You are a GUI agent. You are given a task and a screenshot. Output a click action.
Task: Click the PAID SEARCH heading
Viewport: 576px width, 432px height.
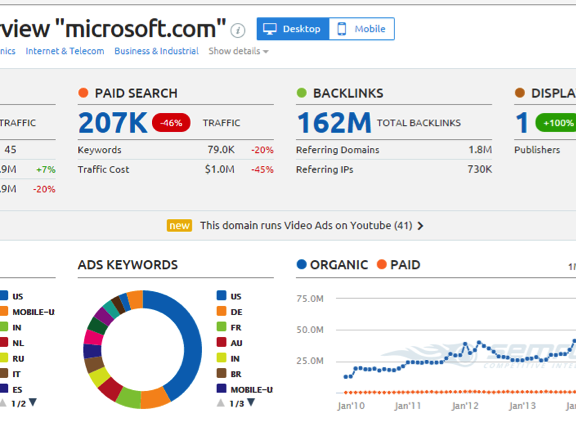pos(136,93)
